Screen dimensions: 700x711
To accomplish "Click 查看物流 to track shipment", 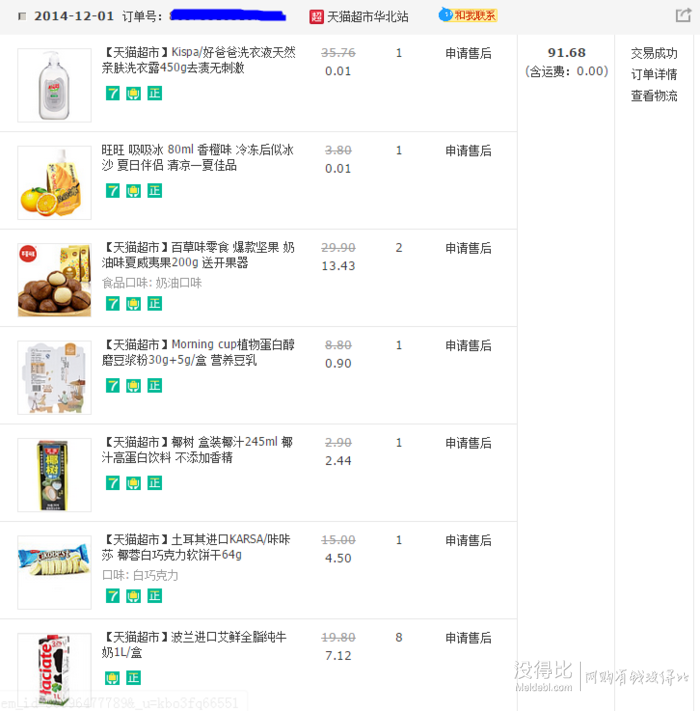I will [x=654, y=96].
